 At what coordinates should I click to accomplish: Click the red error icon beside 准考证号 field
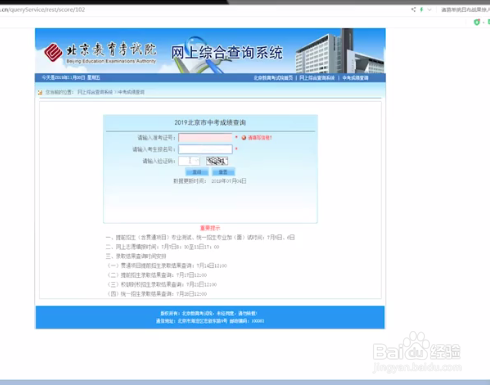[x=244, y=138]
